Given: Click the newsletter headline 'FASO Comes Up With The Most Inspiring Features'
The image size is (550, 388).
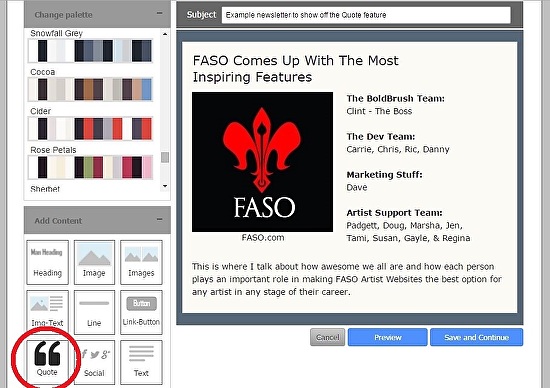Looking at the screenshot, I should [x=295, y=69].
